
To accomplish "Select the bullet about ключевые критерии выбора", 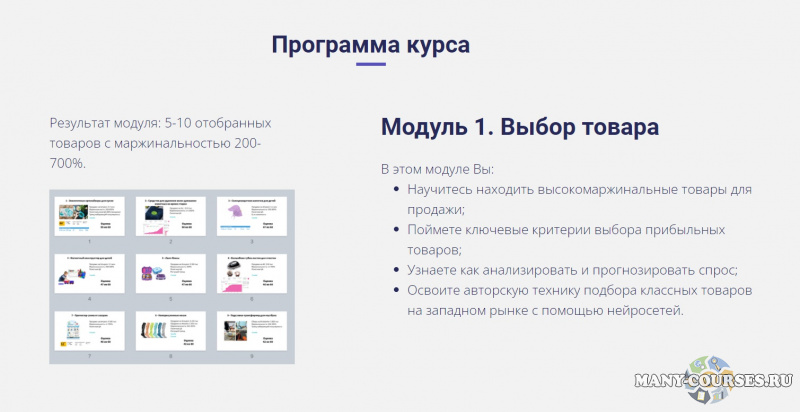I will pyautogui.click(x=565, y=240).
